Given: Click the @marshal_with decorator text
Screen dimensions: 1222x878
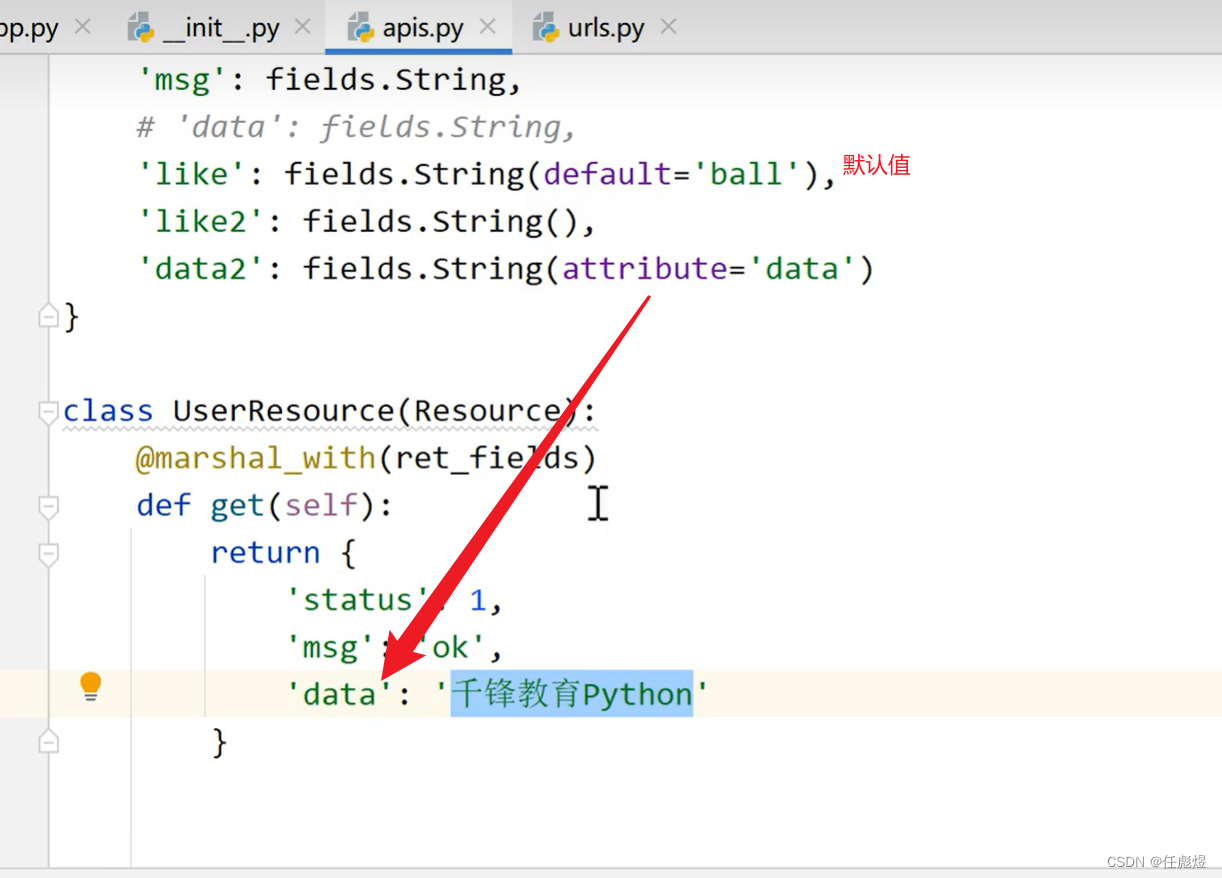Looking at the screenshot, I should (x=255, y=458).
